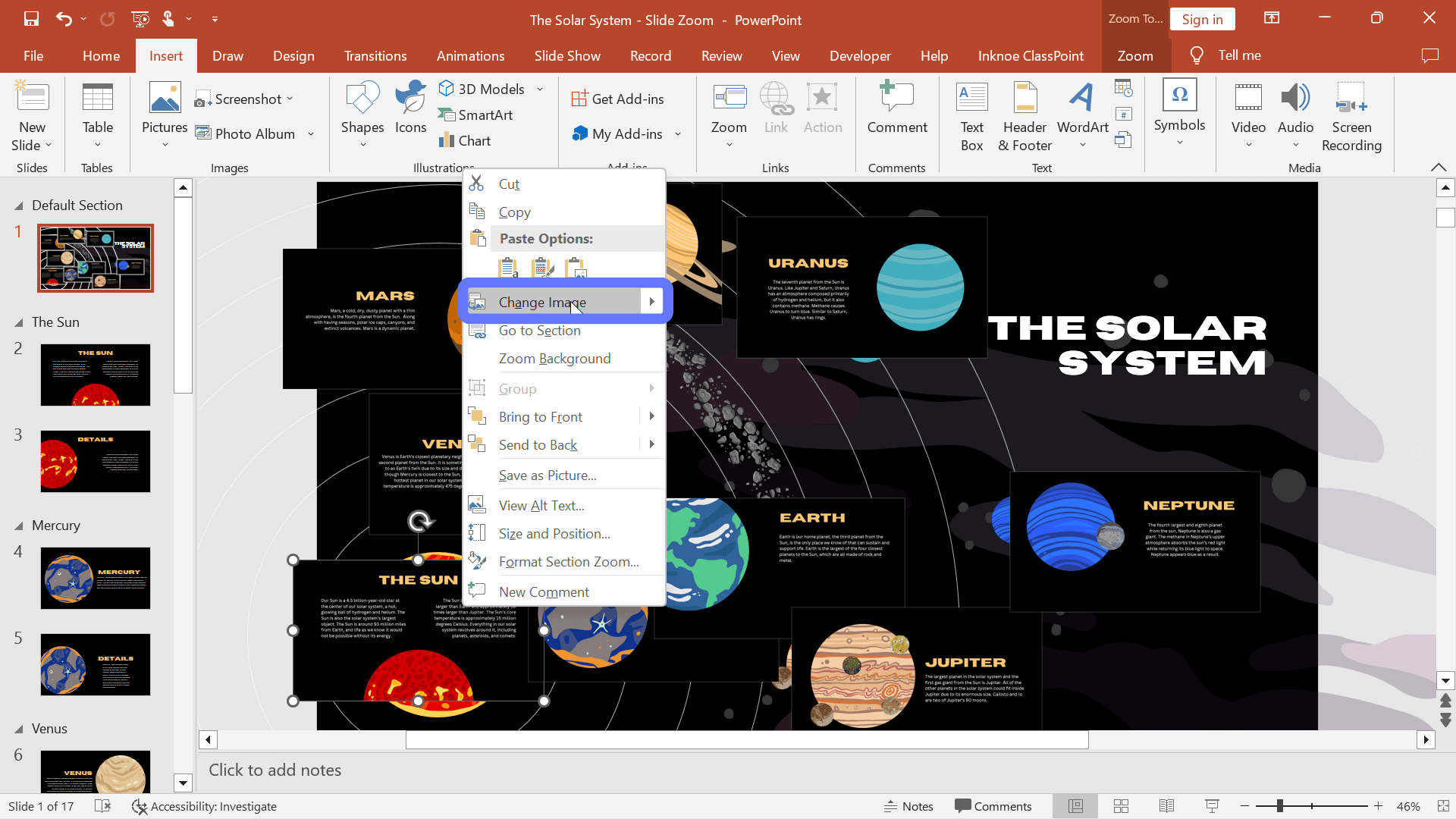Click Save as Picture context button
Screen dimensions: 1456x819
548,474
